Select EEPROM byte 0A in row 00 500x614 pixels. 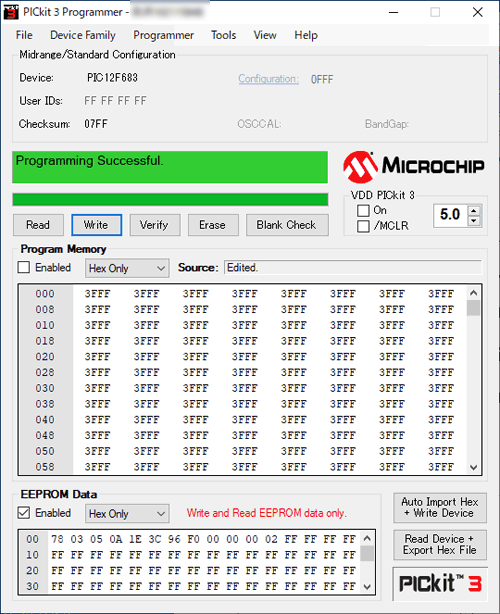pos(116,539)
